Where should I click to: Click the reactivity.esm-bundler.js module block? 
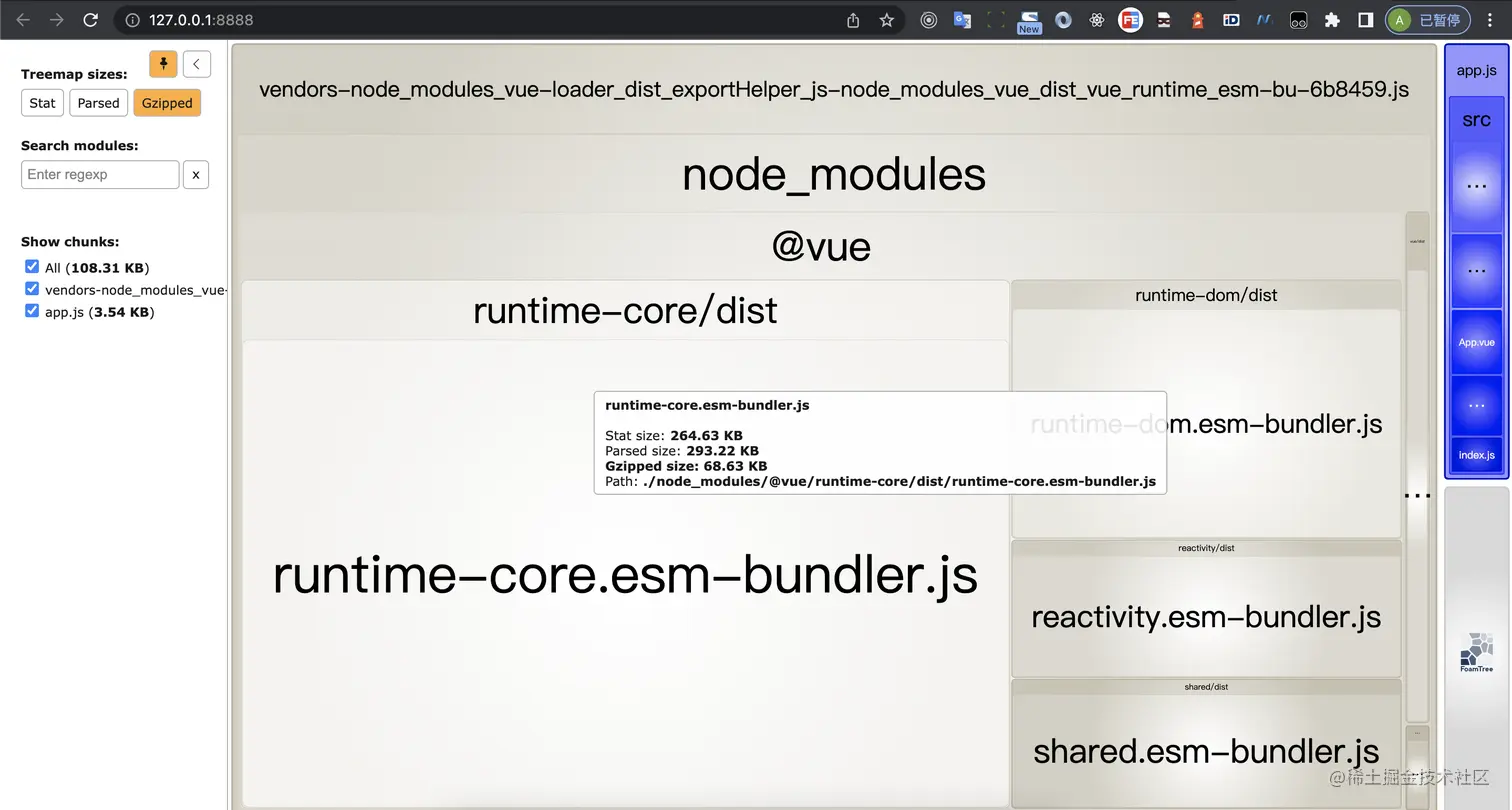click(x=1206, y=617)
